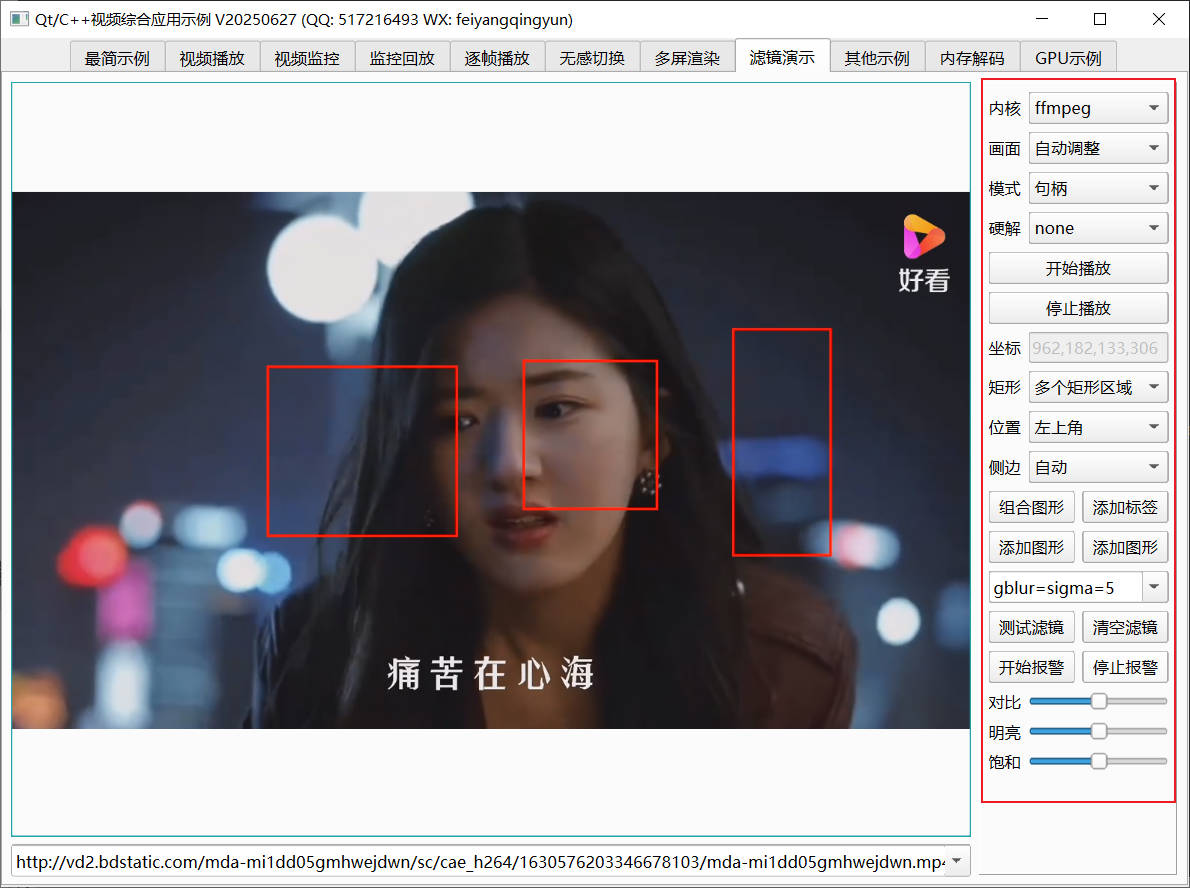Viewport: 1190px width, 888px height.
Task: Click the 清空滤镜 button
Action: [x=1125, y=628]
